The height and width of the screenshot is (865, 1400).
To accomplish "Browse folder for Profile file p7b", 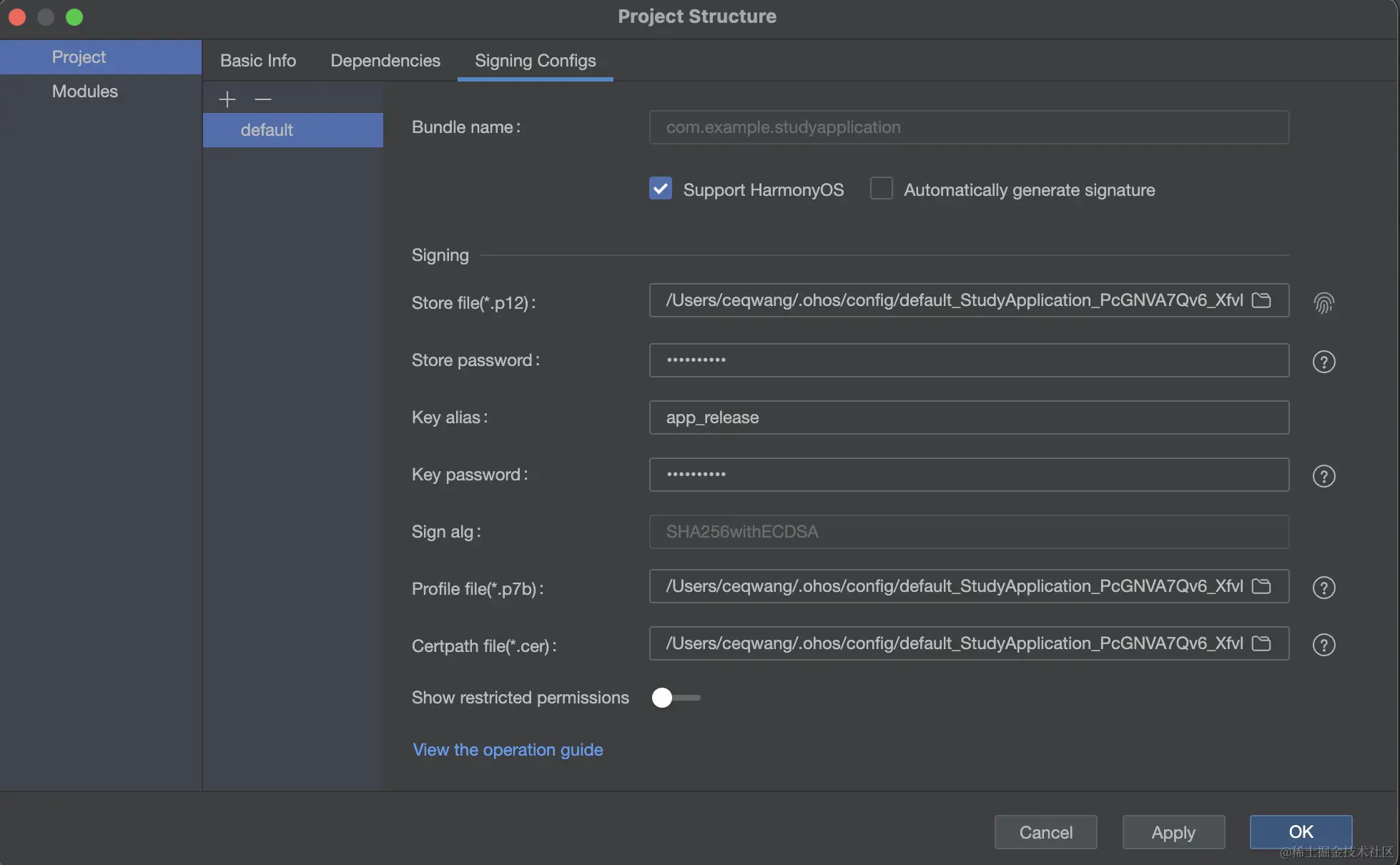I will pyautogui.click(x=1261, y=586).
